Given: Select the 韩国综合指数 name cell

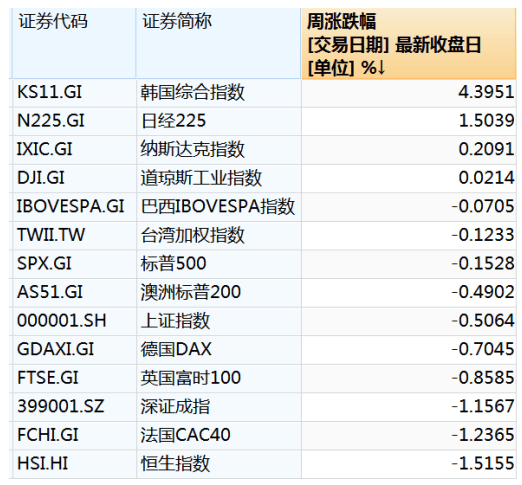Looking at the screenshot, I should click(219, 93).
